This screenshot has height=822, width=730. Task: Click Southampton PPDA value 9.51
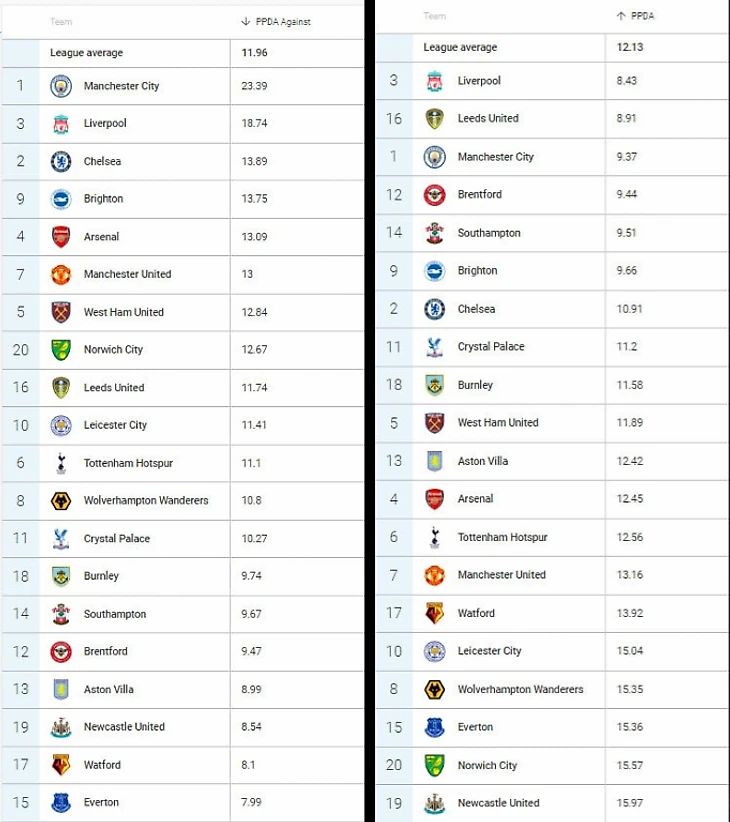[626, 233]
